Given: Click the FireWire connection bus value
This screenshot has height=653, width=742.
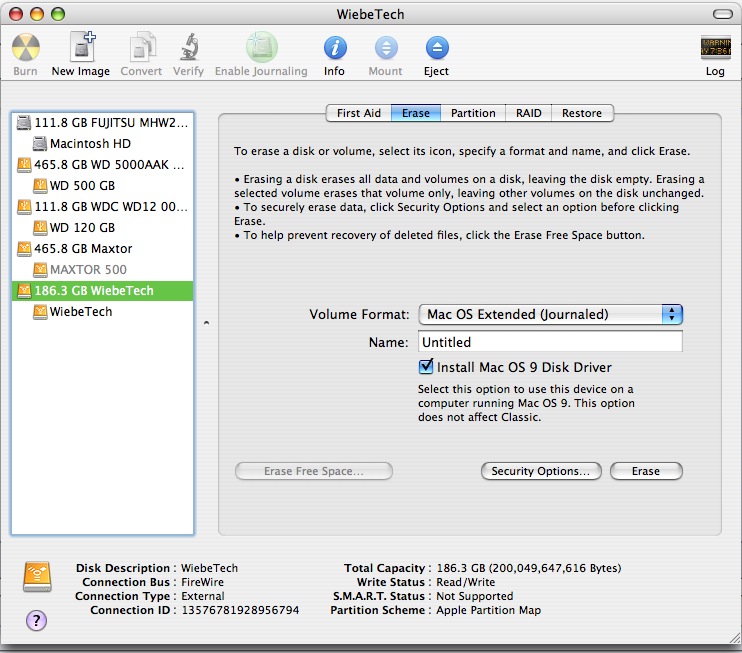Looking at the screenshot, I should click(203, 582).
